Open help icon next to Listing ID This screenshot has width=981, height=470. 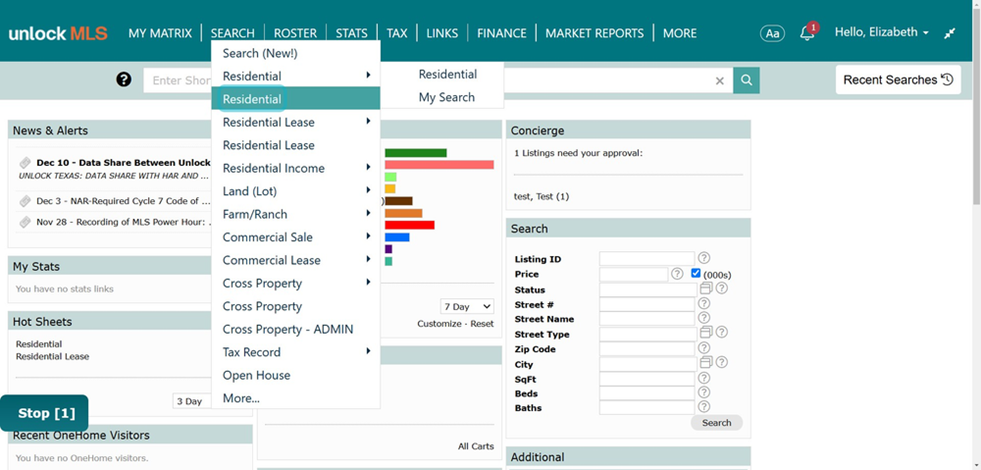click(x=704, y=258)
